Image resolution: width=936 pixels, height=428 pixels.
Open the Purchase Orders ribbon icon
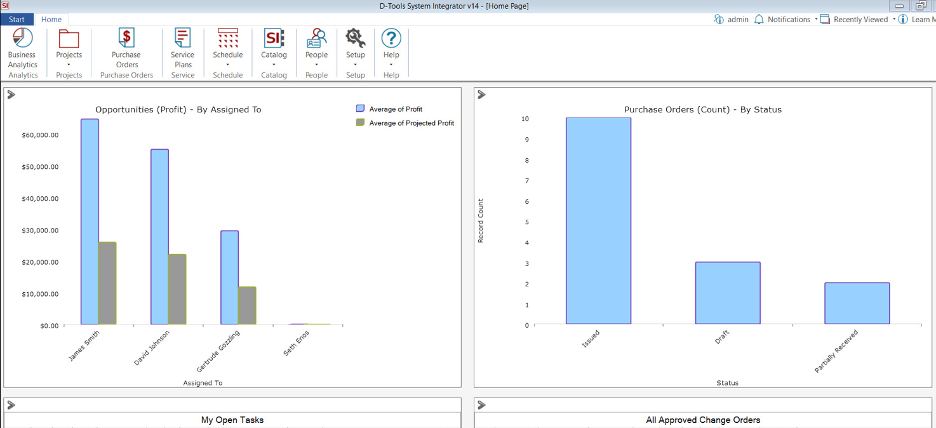pos(127,38)
